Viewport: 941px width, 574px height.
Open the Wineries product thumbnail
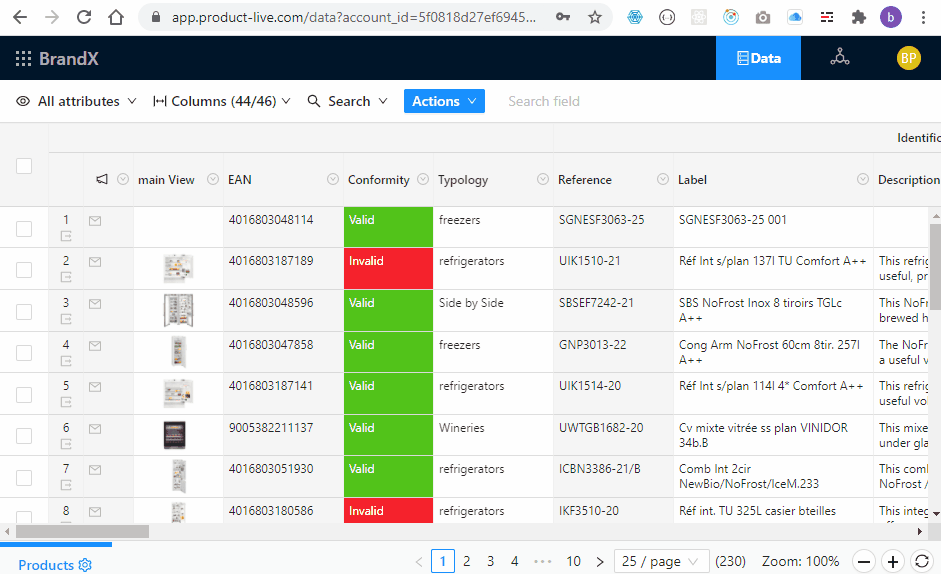coord(175,435)
